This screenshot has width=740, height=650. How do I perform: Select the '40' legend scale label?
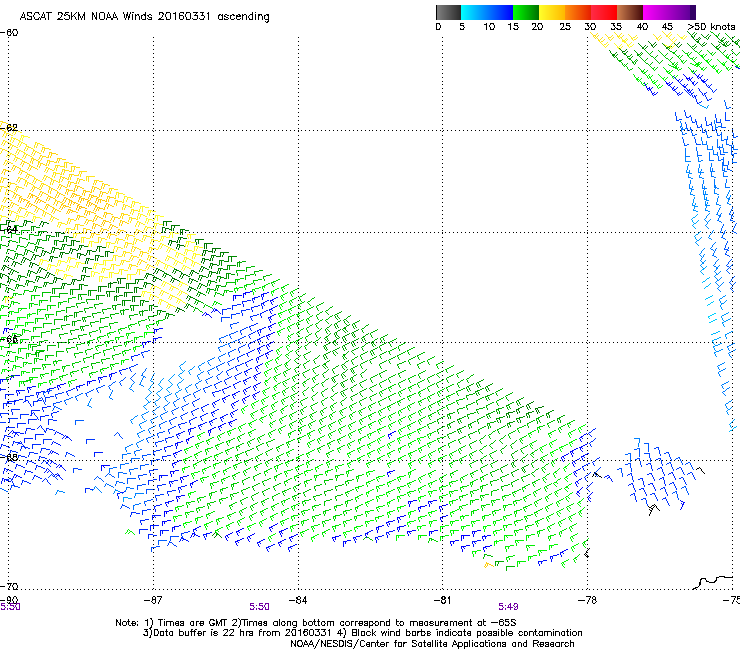click(x=642, y=27)
